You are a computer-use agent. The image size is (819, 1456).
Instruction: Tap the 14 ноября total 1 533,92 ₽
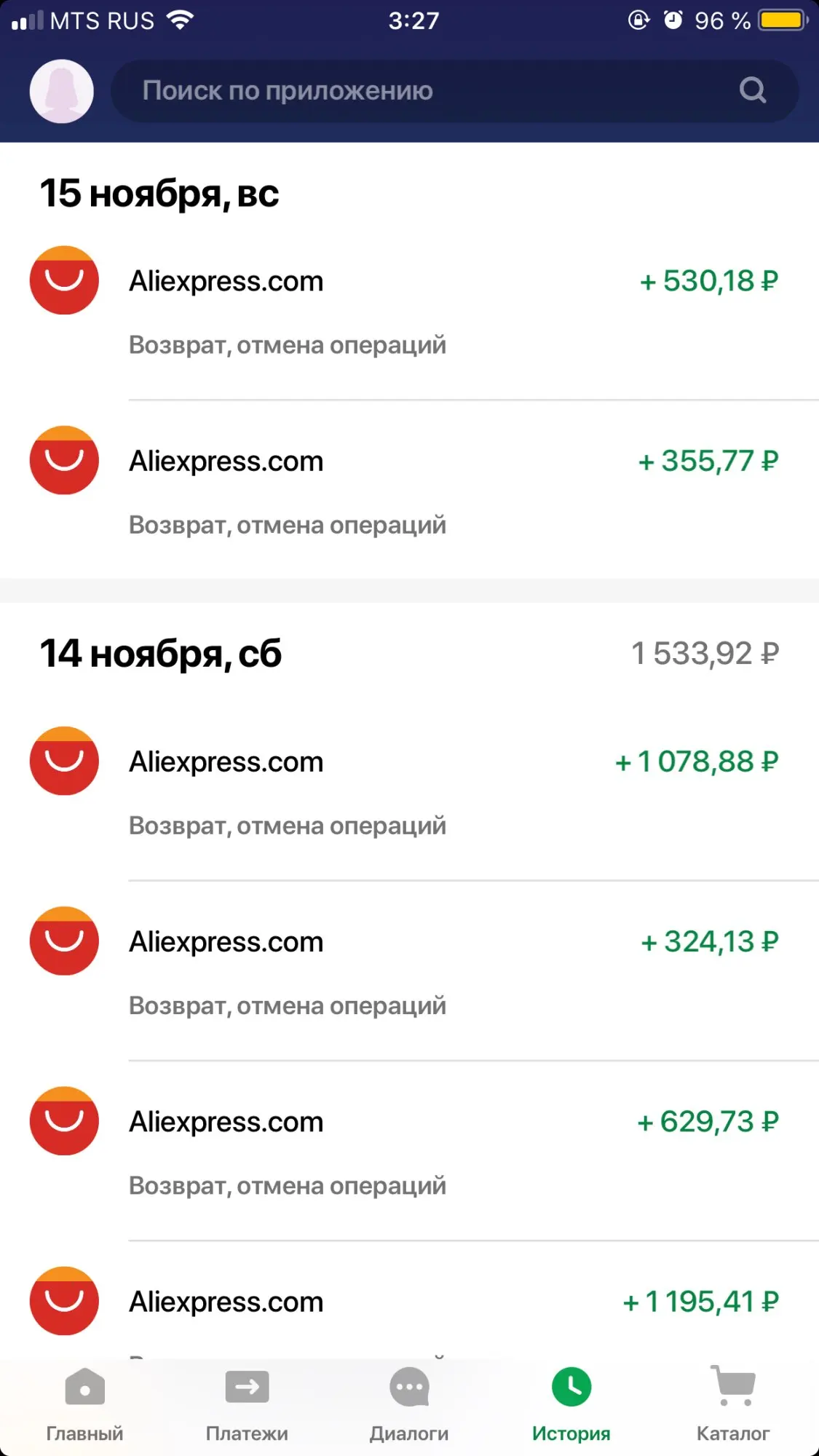705,654
